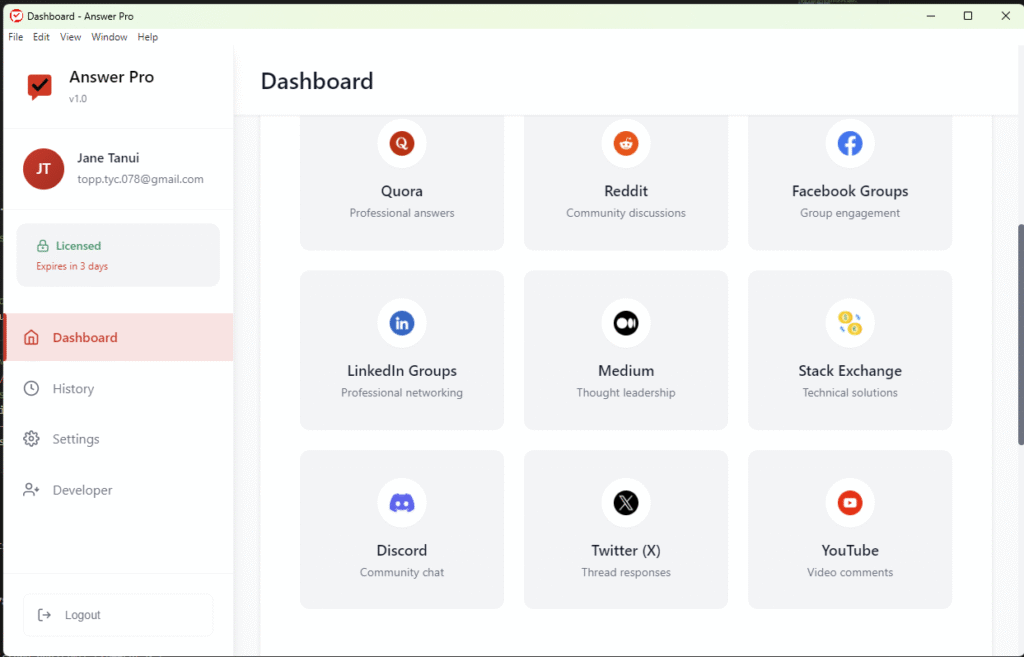Click the Answer Pro logo icon

point(40,86)
